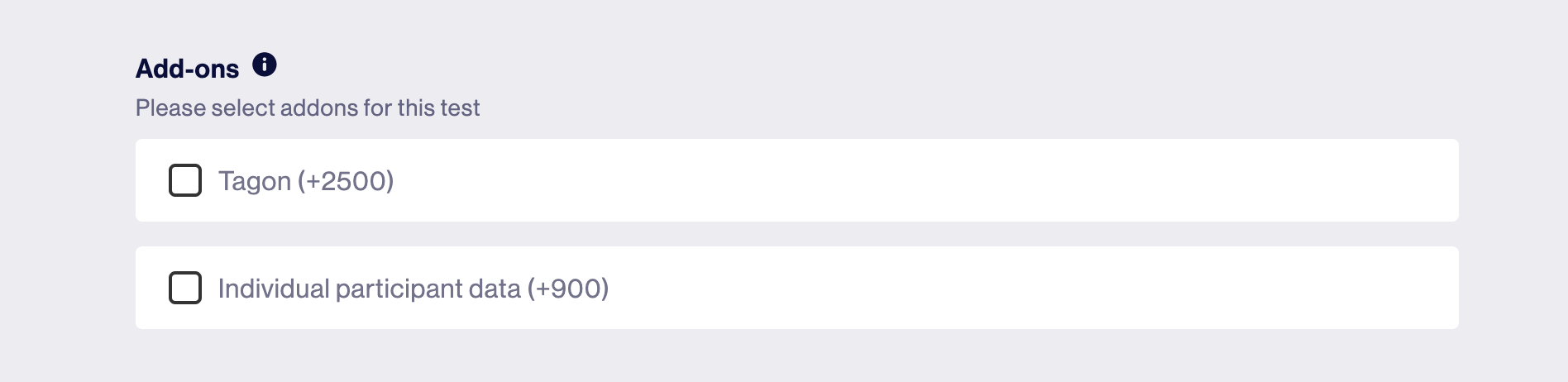Image resolution: width=1568 pixels, height=382 pixels.
Task: Click the +900 price in participant data option
Action: coord(569,289)
